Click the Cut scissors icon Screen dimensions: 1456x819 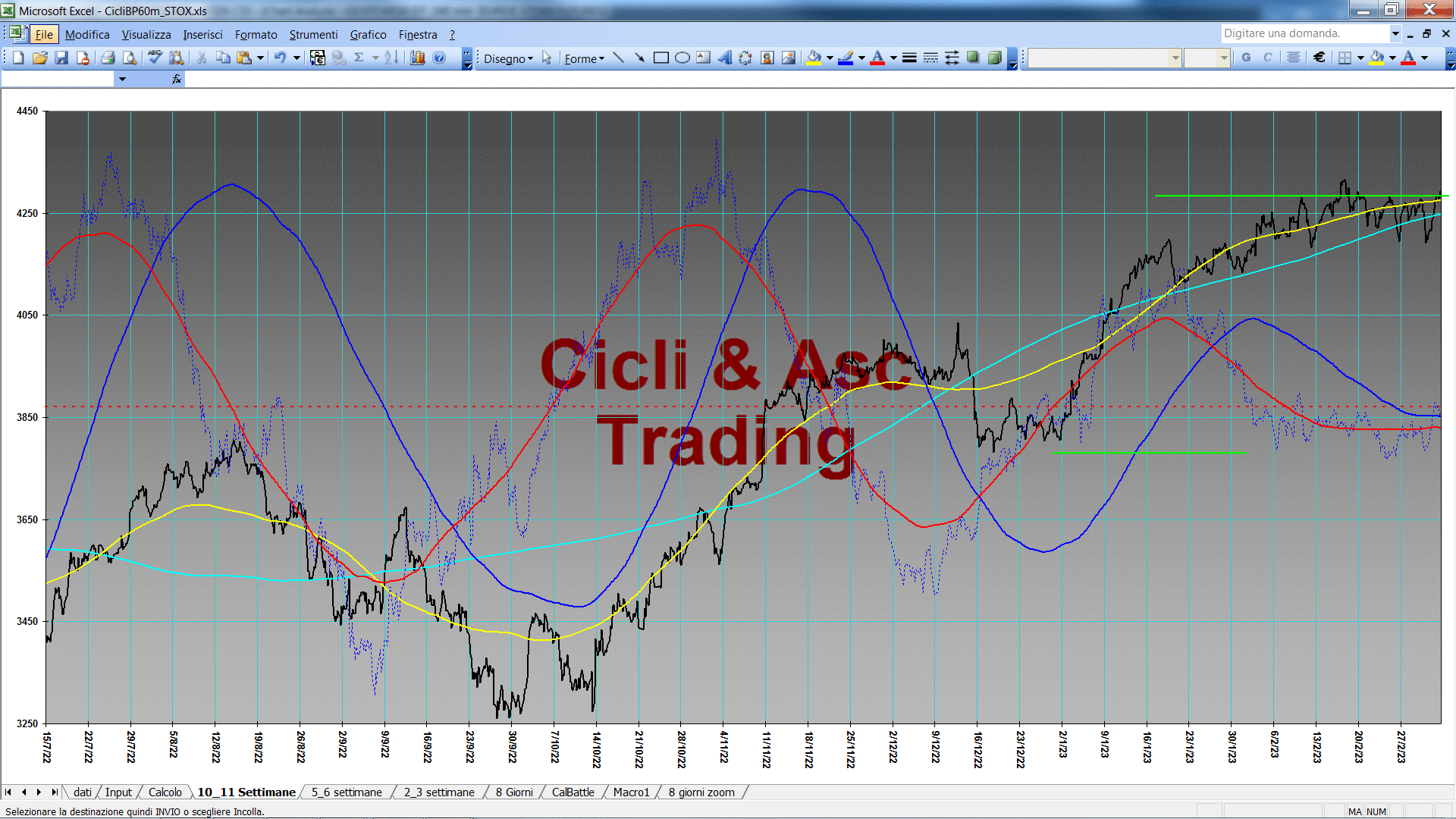[x=202, y=58]
